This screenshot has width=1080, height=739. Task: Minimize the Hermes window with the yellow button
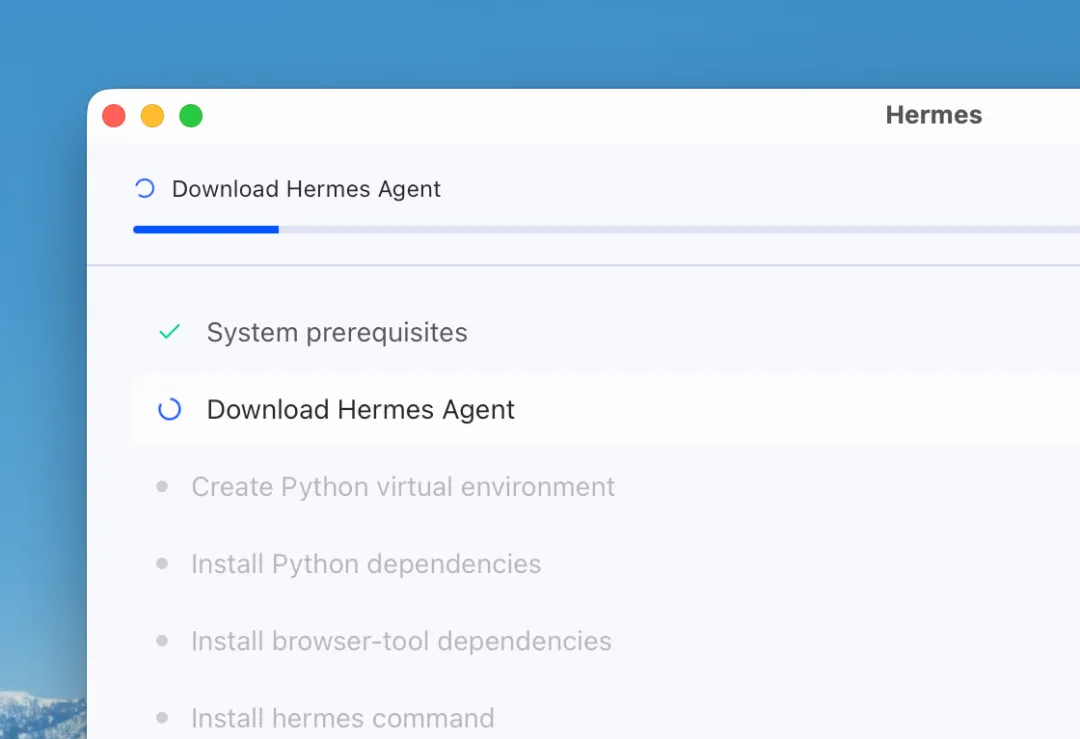153,116
